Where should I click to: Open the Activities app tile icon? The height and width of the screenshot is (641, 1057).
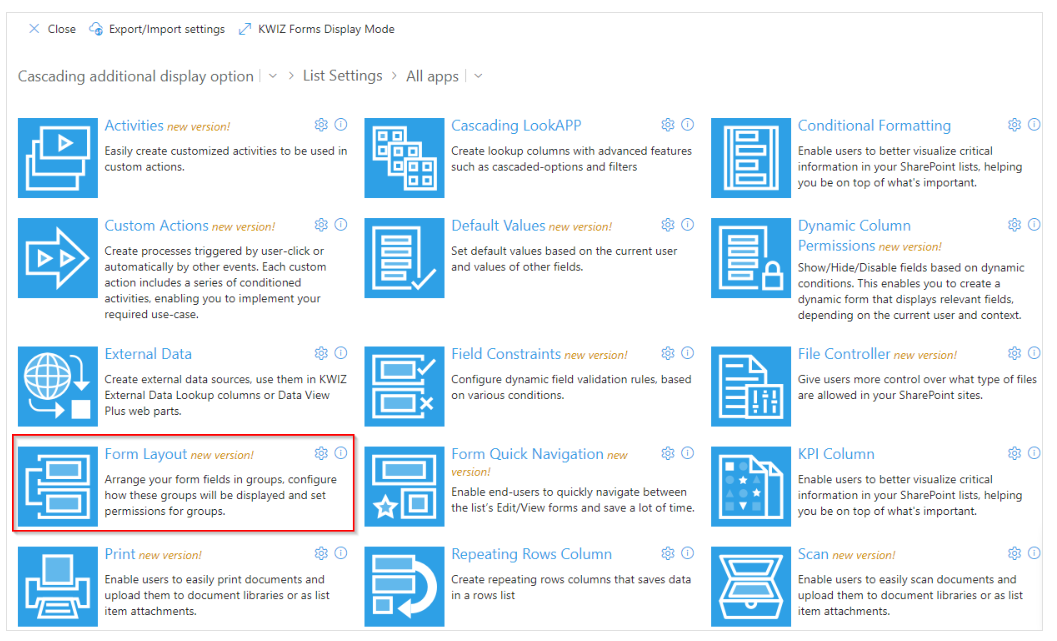pyautogui.click(x=57, y=158)
